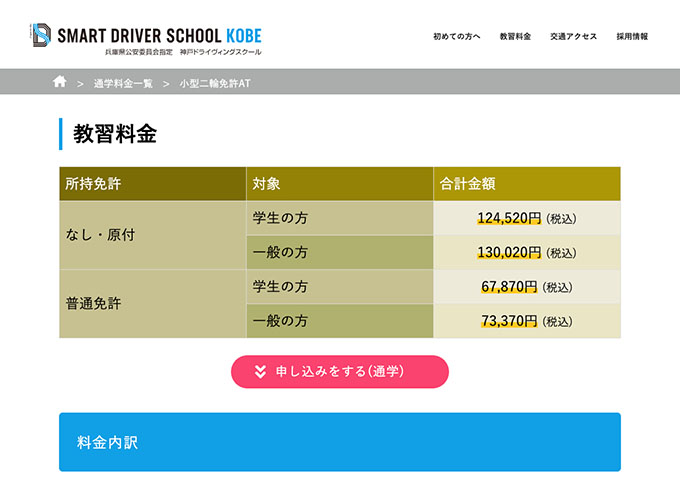Select the 73,370円 price cell
The height and width of the screenshot is (480, 680).
coord(509,321)
